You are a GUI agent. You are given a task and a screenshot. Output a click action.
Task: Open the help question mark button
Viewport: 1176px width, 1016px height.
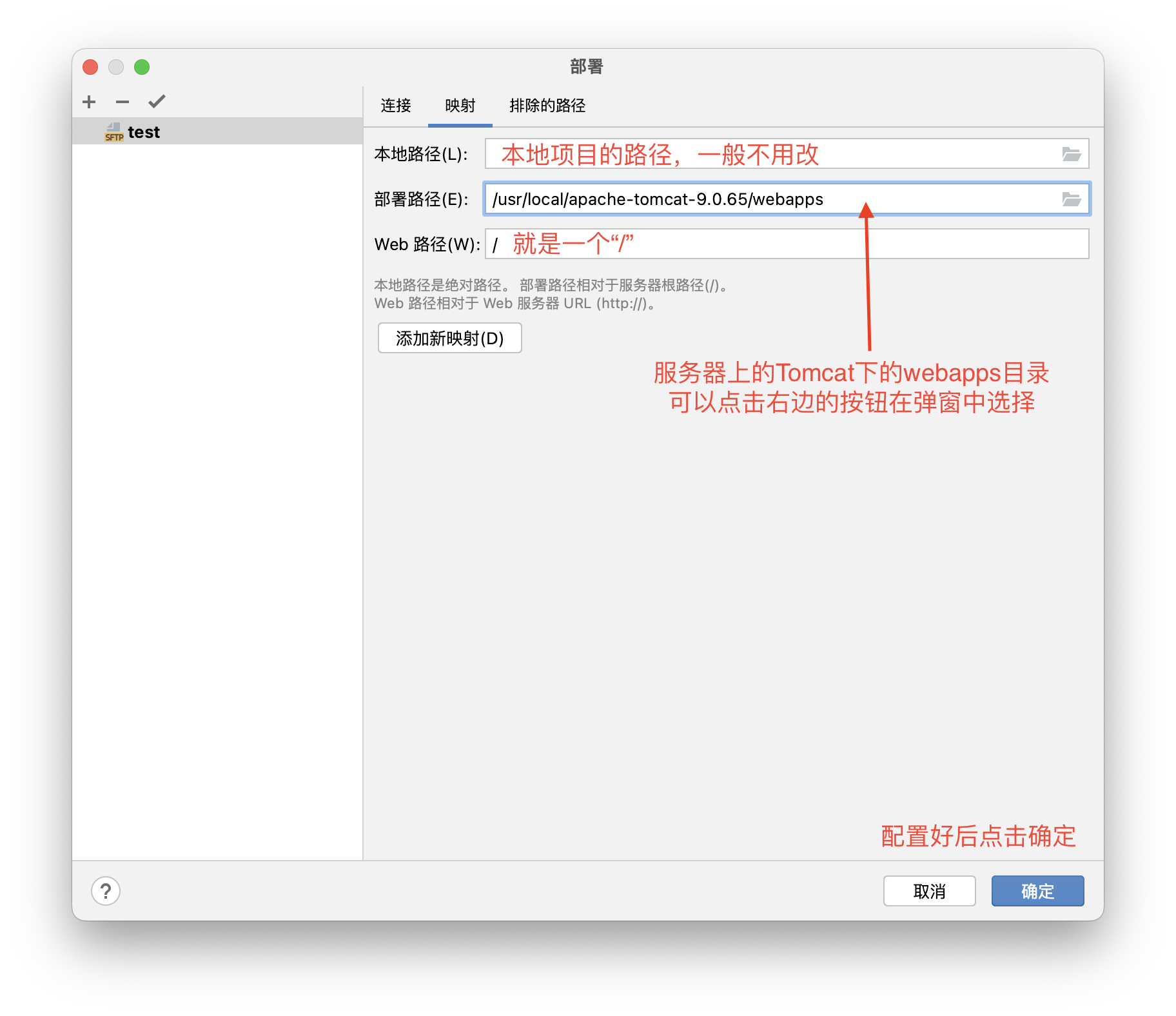106,891
